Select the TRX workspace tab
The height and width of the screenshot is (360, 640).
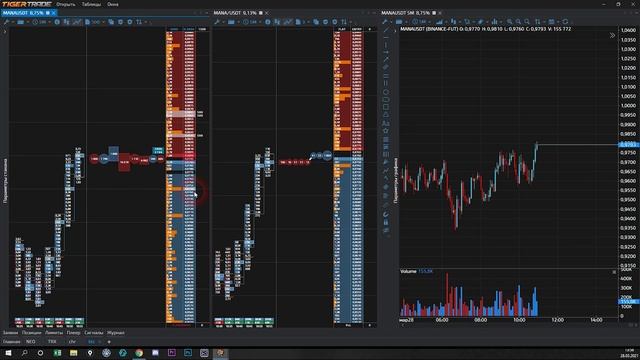click(x=52, y=342)
